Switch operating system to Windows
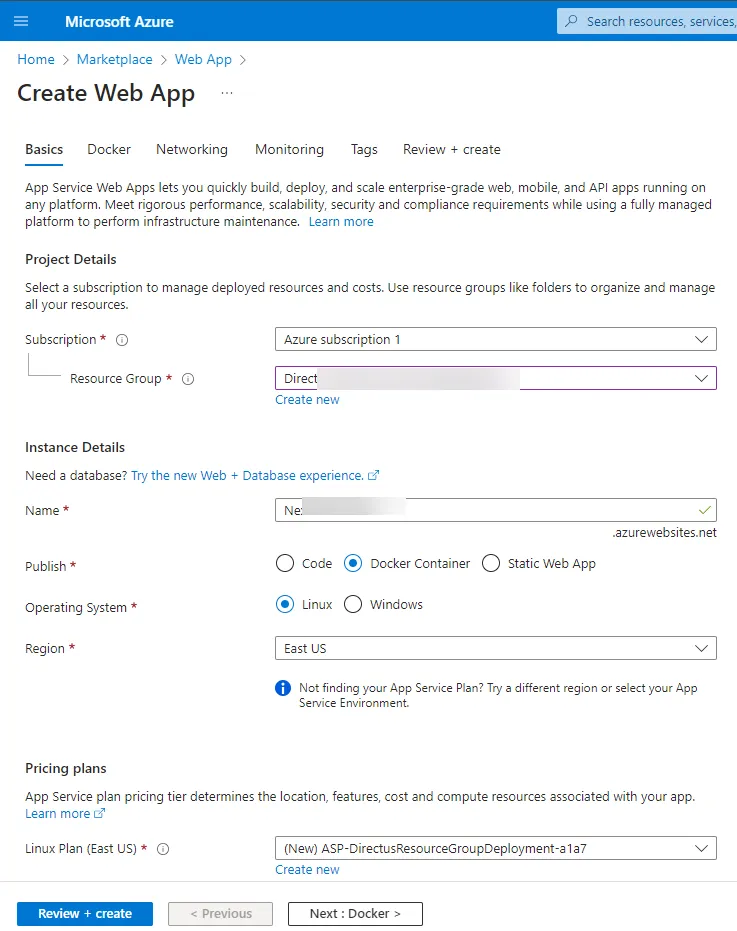The height and width of the screenshot is (931, 737). point(353,604)
